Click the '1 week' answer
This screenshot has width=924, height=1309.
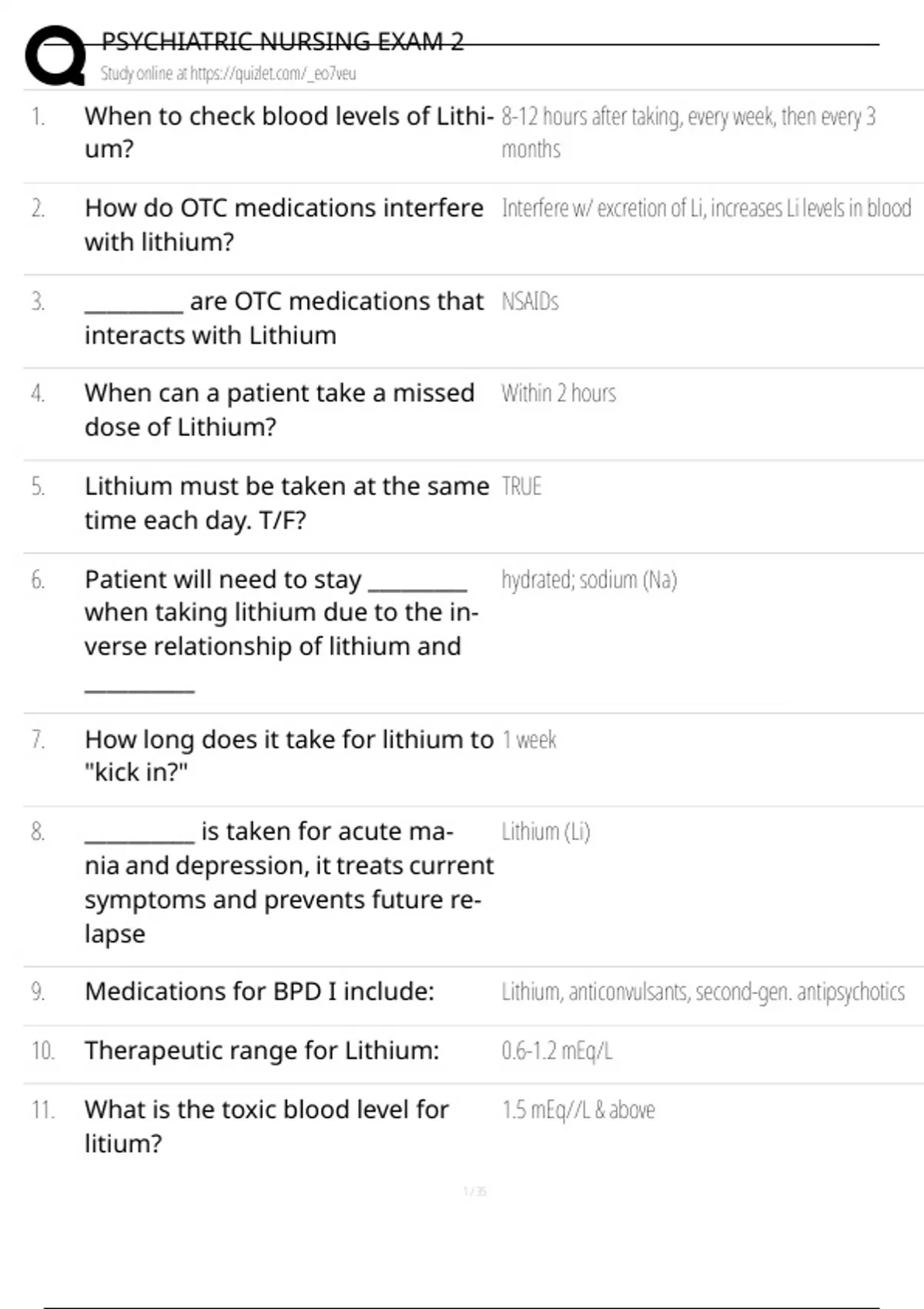point(529,740)
